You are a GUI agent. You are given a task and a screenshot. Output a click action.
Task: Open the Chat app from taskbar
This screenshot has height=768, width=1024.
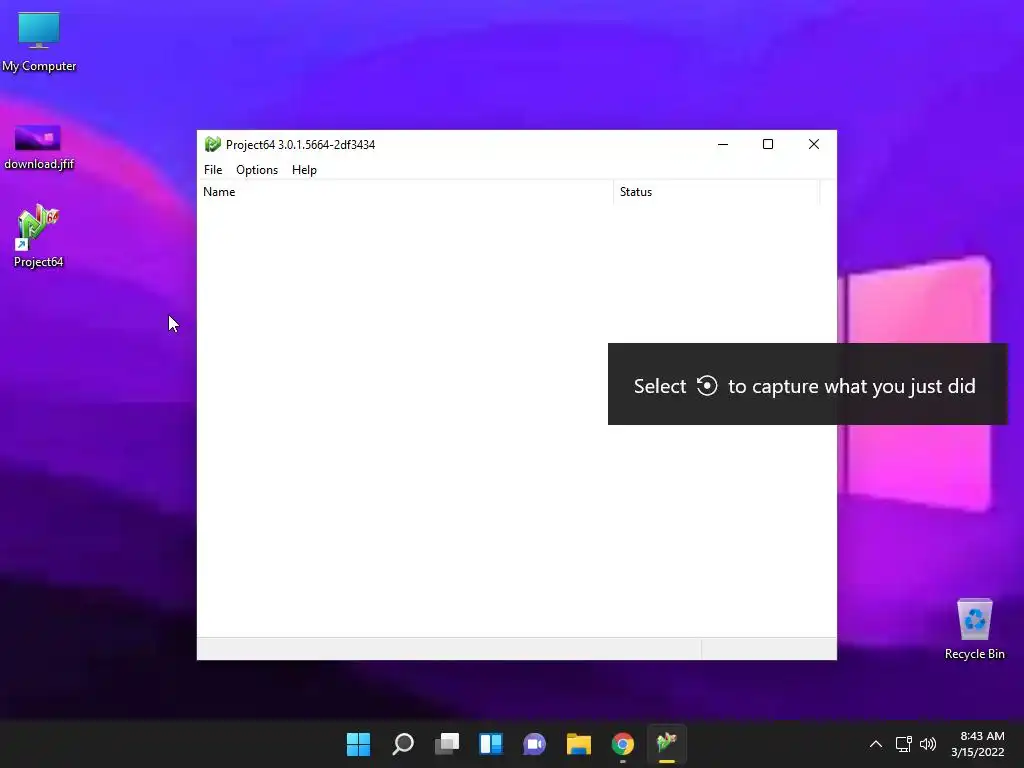tap(534, 744)
